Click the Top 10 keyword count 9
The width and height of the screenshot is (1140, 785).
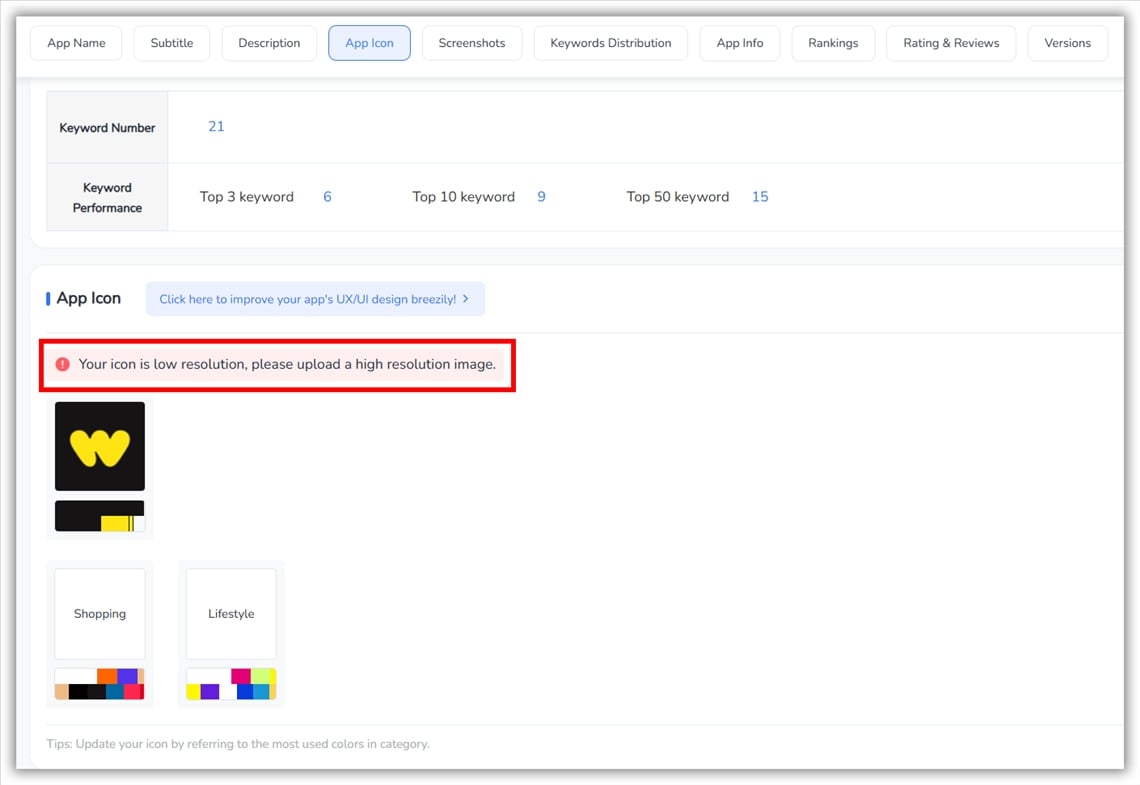pos(541,197)
